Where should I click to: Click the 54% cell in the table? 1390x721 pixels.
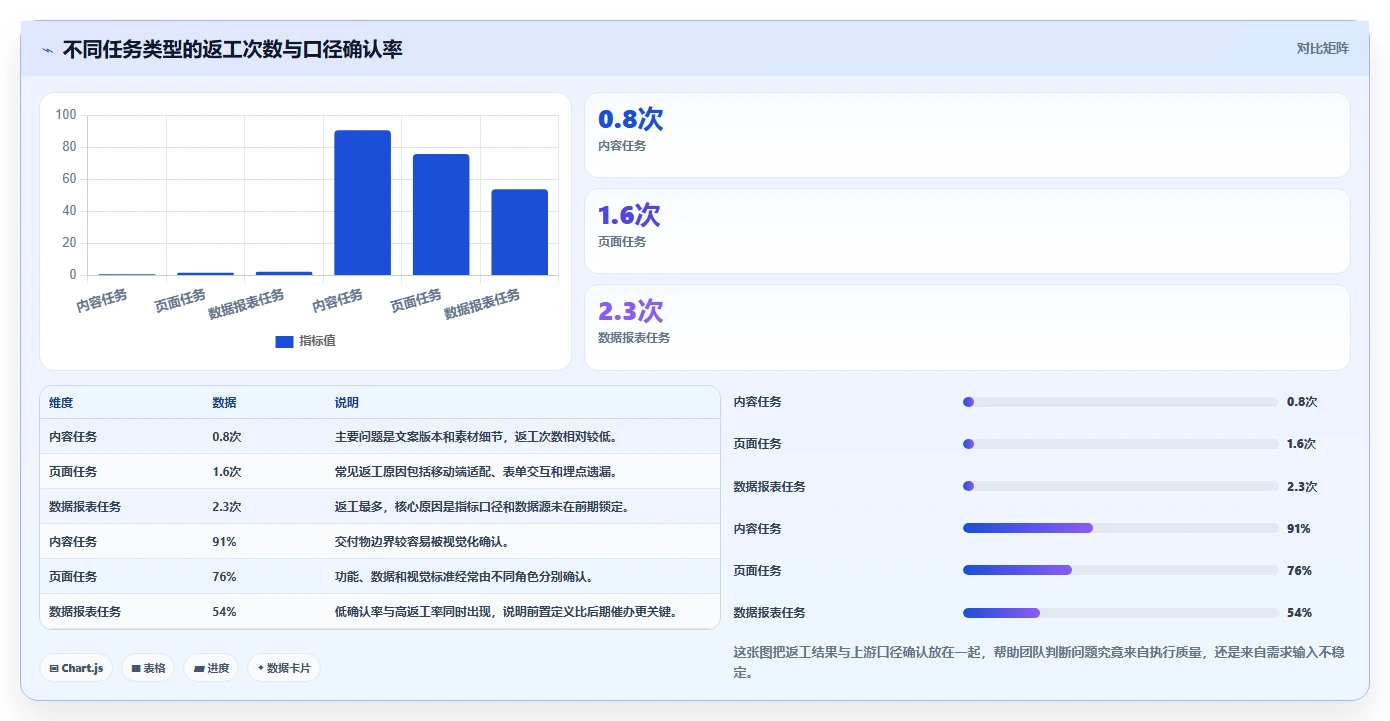pyautogui.click(x=224, y=612)
